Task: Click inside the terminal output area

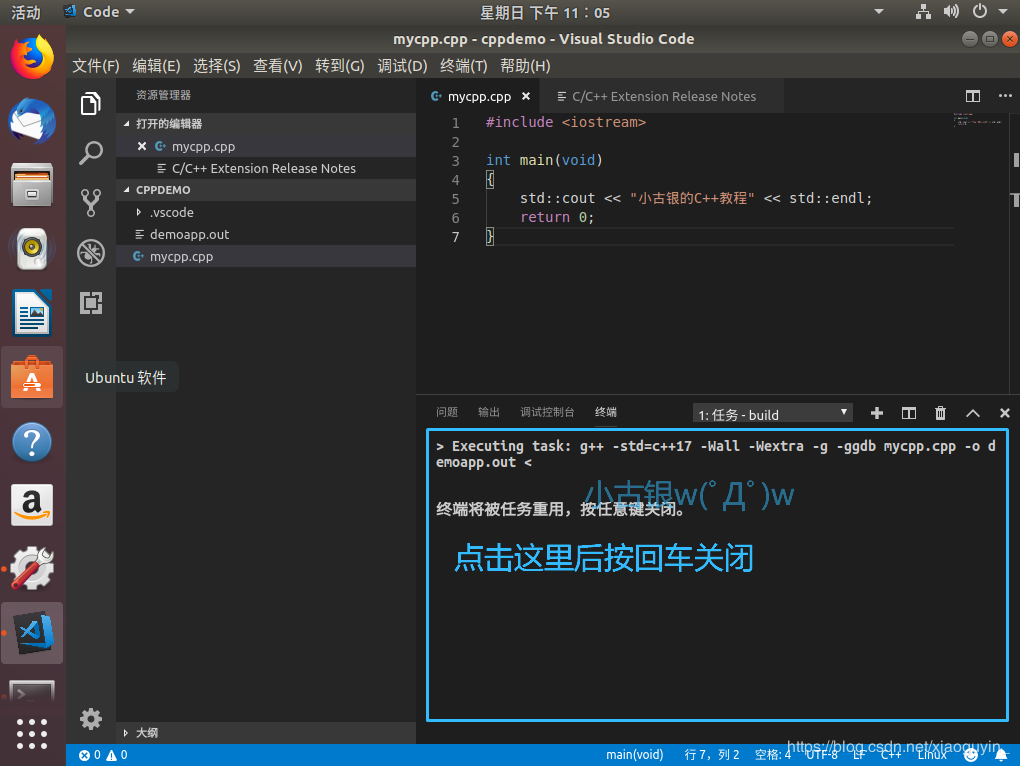Action: [x=717, y=575]
